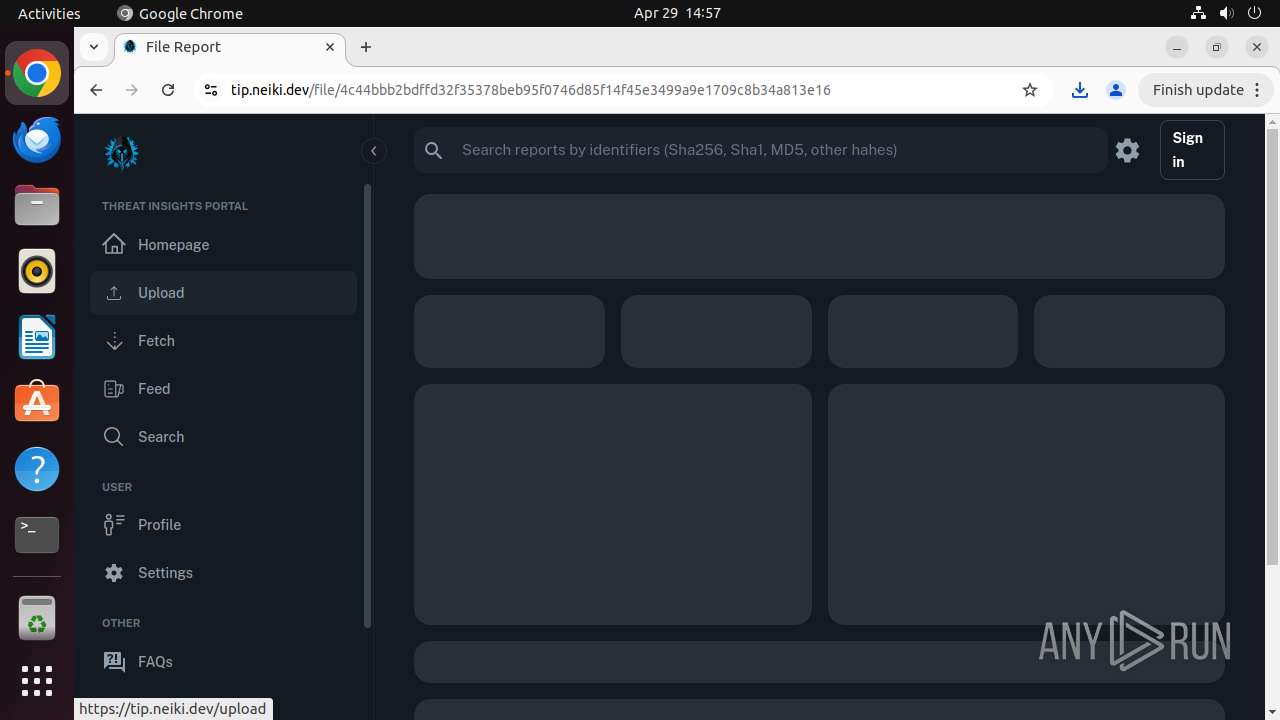Open Rhythmbox from the dock
Image resolution: width=1280 pixels, height=720 pixels.
tap(37, 272)
